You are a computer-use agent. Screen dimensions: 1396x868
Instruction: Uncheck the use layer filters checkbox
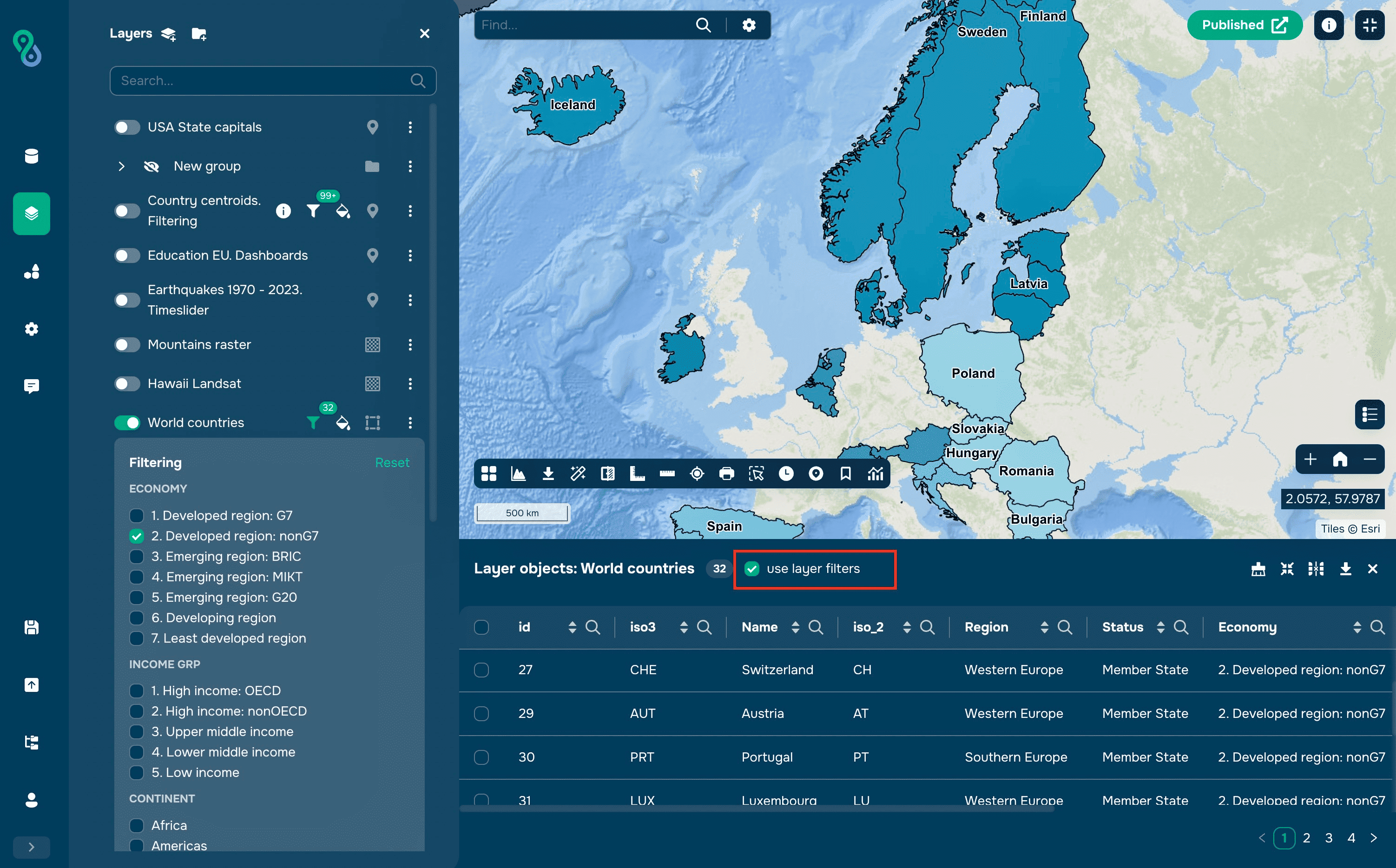click(751, 569)
